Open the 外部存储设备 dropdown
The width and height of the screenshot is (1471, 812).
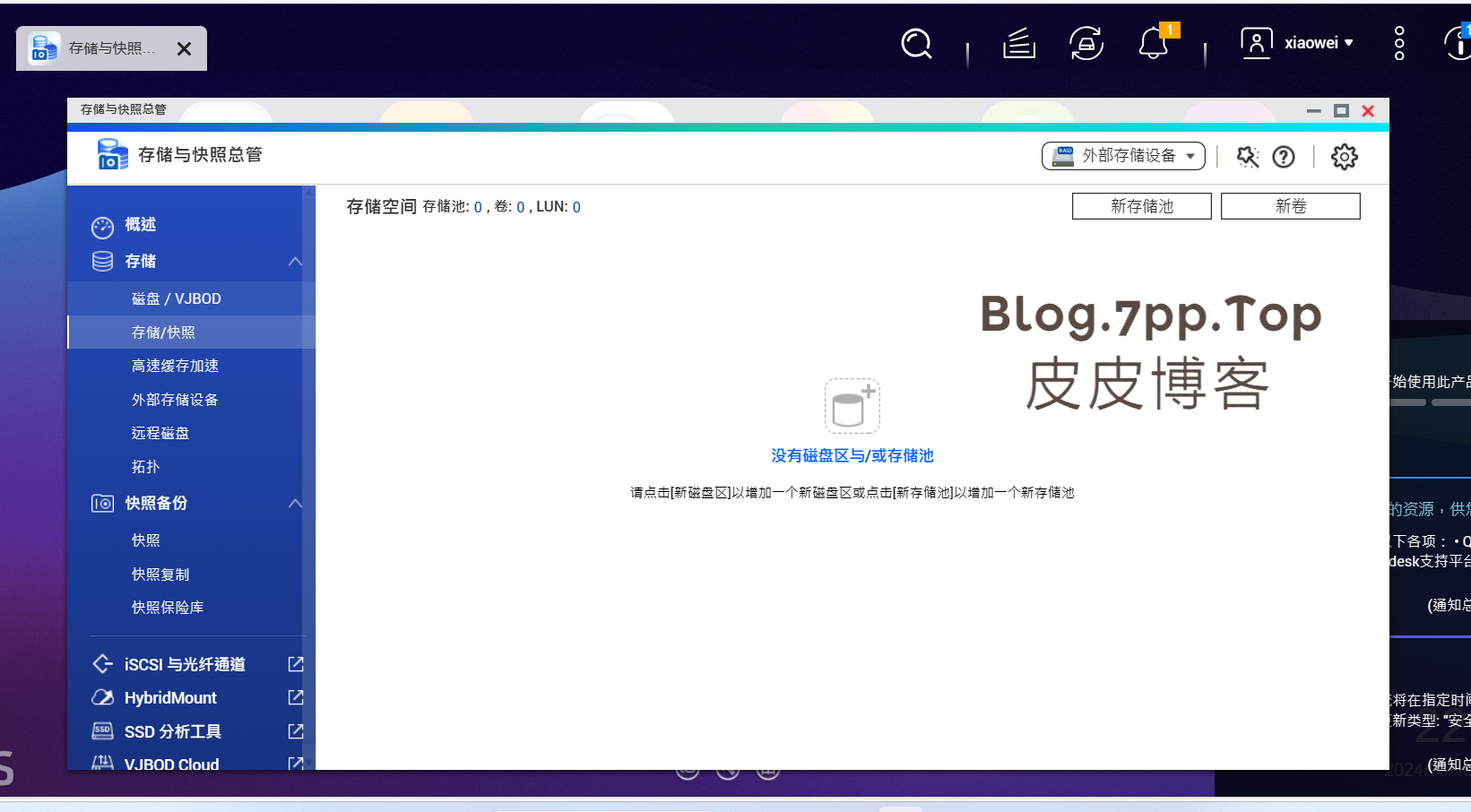[x=1123, y=156]
